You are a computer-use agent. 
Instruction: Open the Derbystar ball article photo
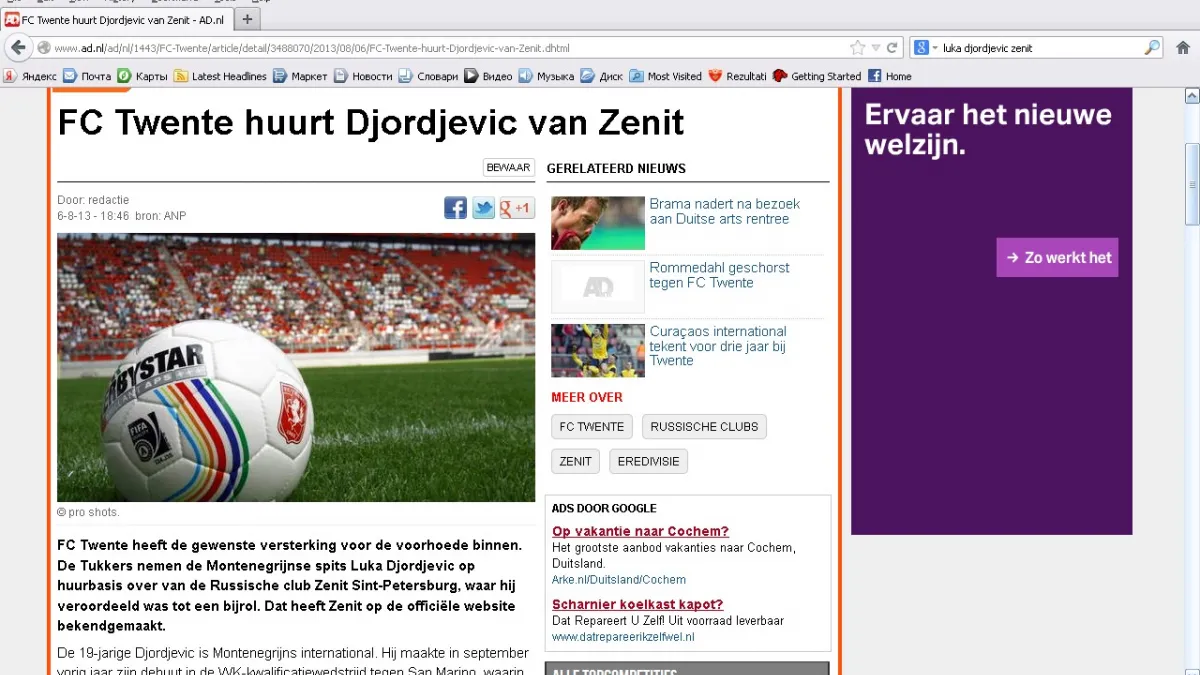point(296,367)
